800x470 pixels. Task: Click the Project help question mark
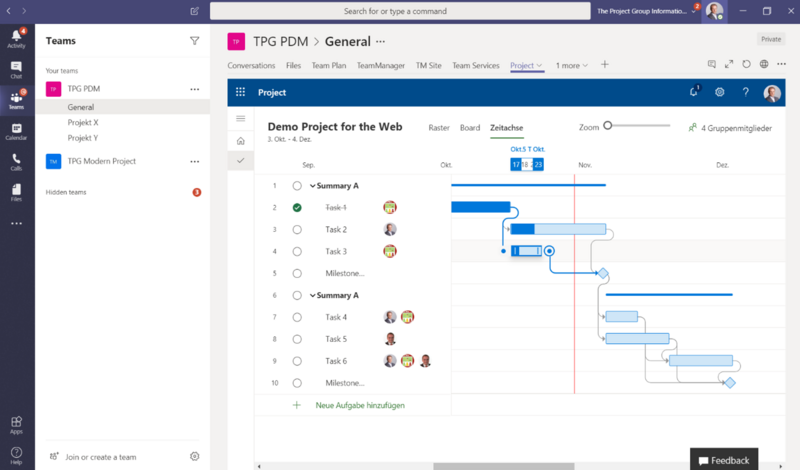[x=745, y=92]
